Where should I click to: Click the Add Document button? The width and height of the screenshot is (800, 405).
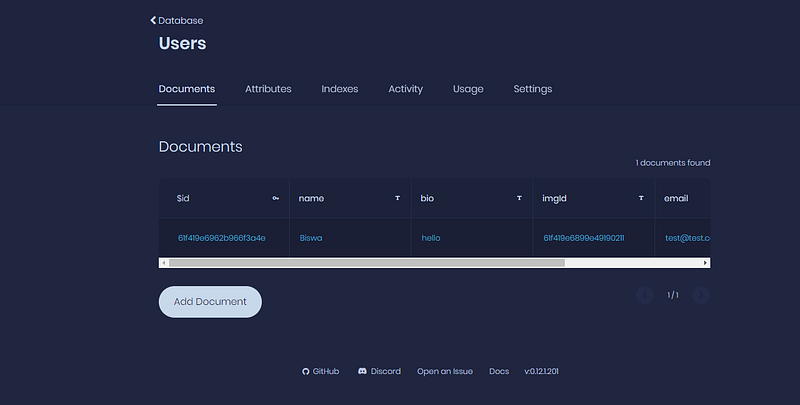[x=210, y=301]
